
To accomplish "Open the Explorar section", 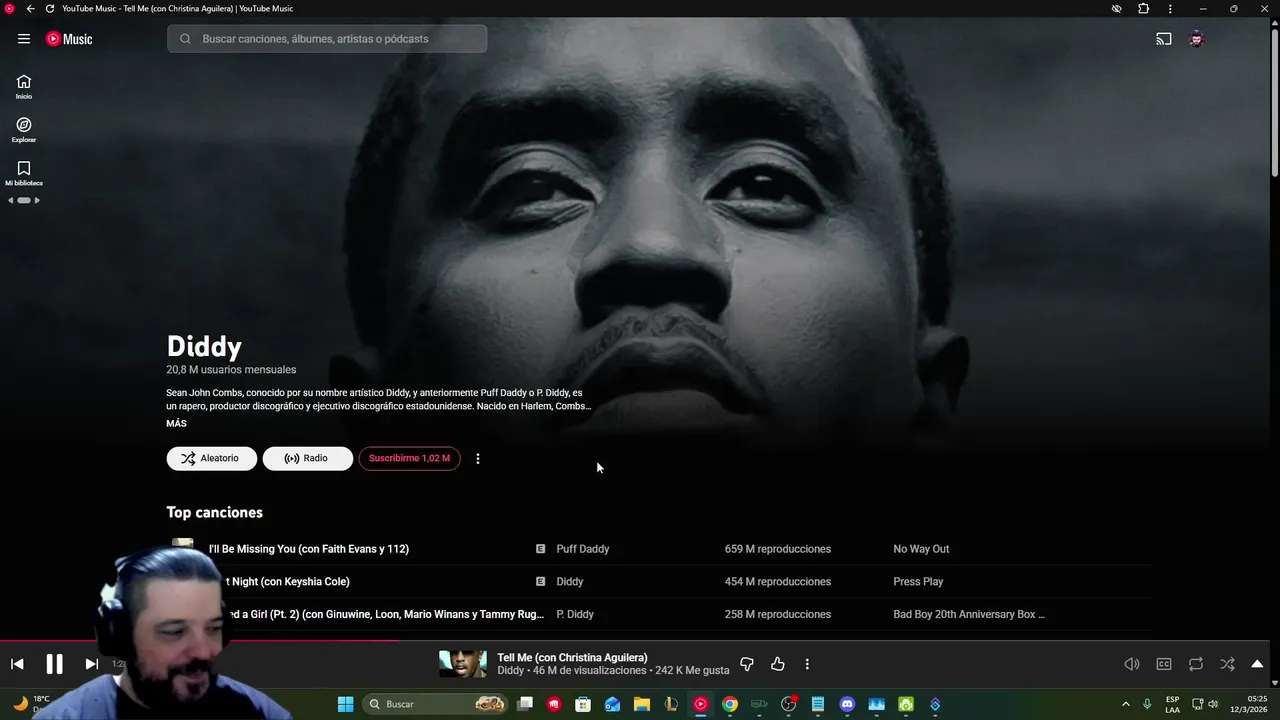I will pyautogui.click(x=24, y=130).
